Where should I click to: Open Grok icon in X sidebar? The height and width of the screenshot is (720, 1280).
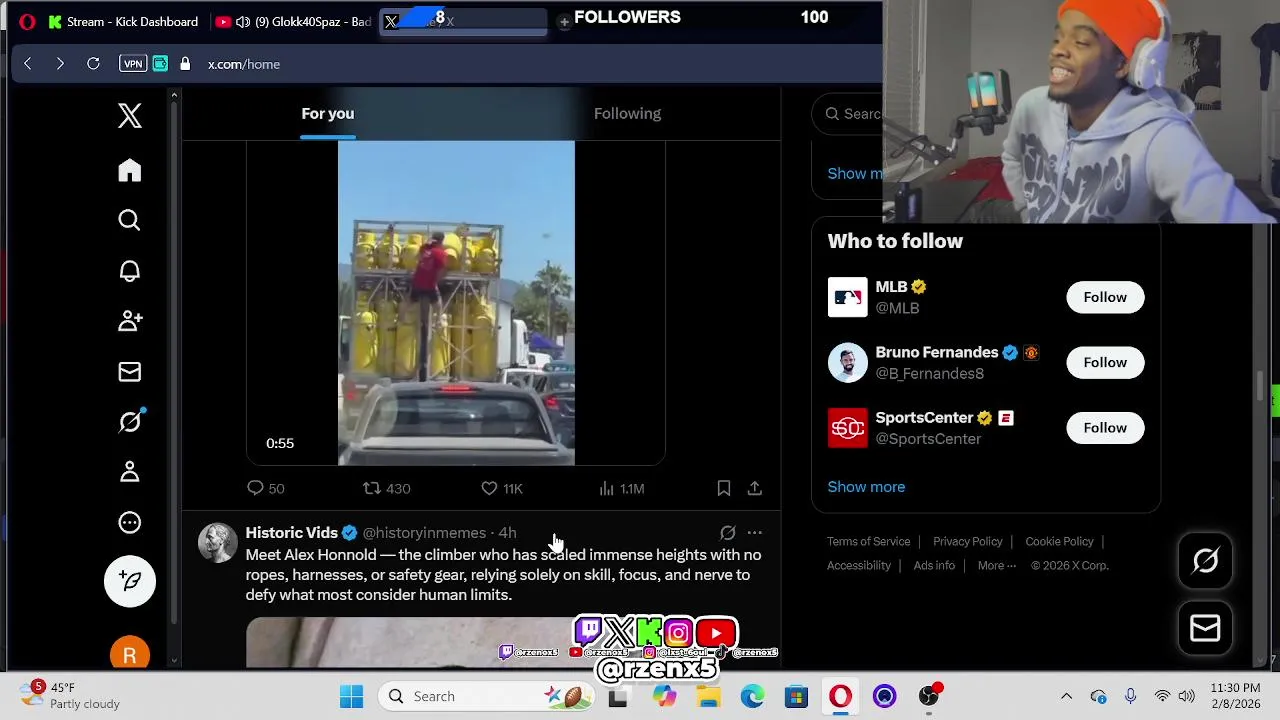129,422
